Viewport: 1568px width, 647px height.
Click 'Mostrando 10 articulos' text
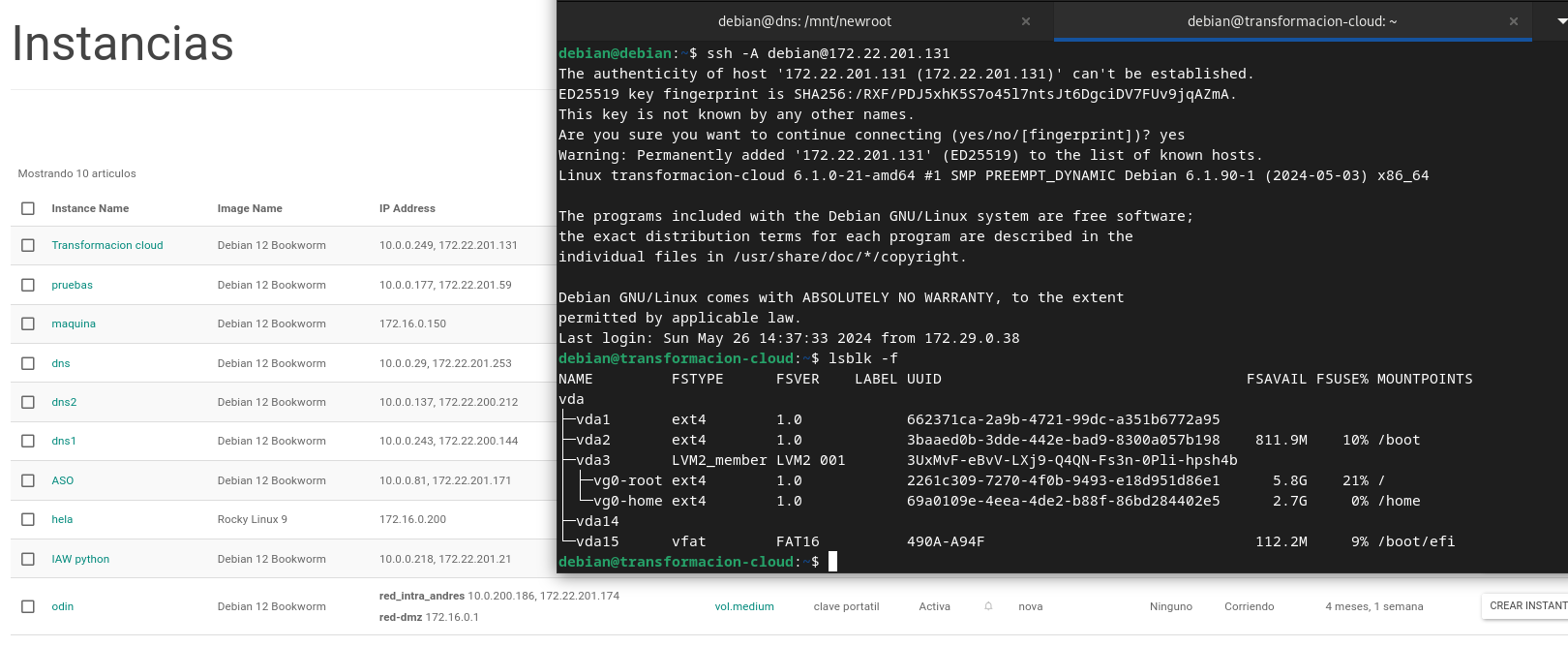click(77, 173)
